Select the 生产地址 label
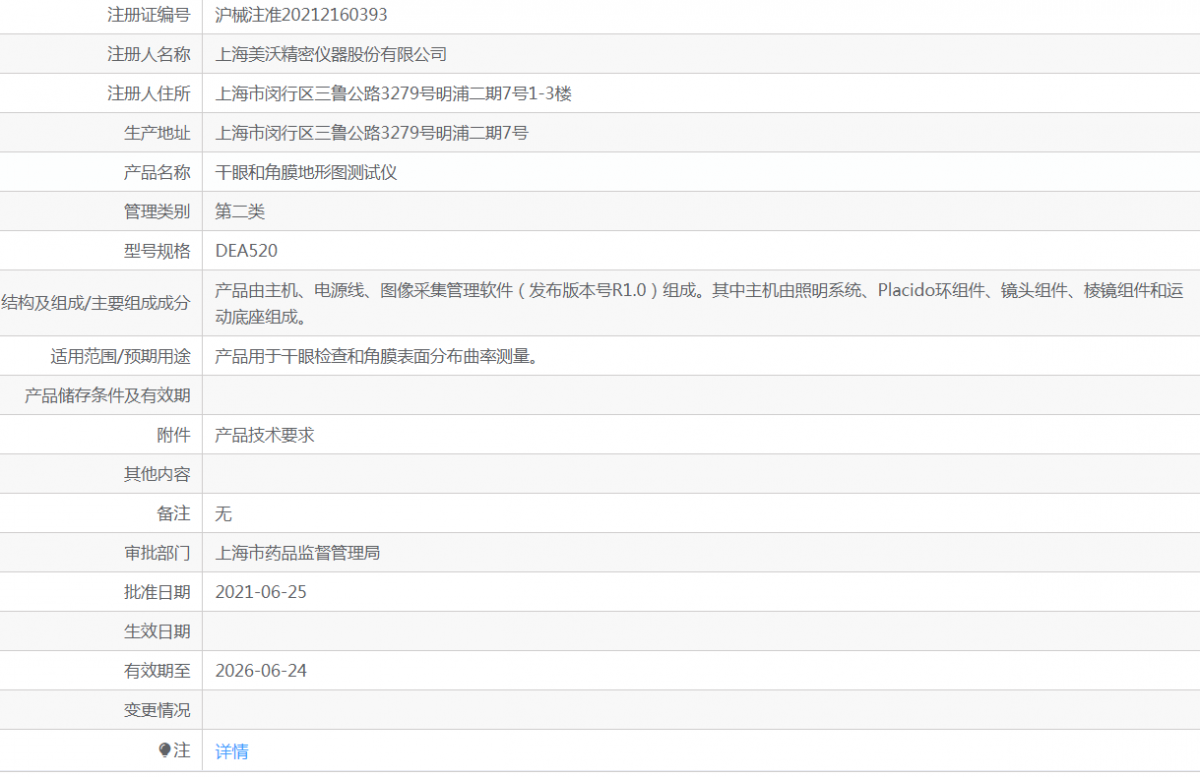The width and height of the screenshot is (1200, 777). 157,133
